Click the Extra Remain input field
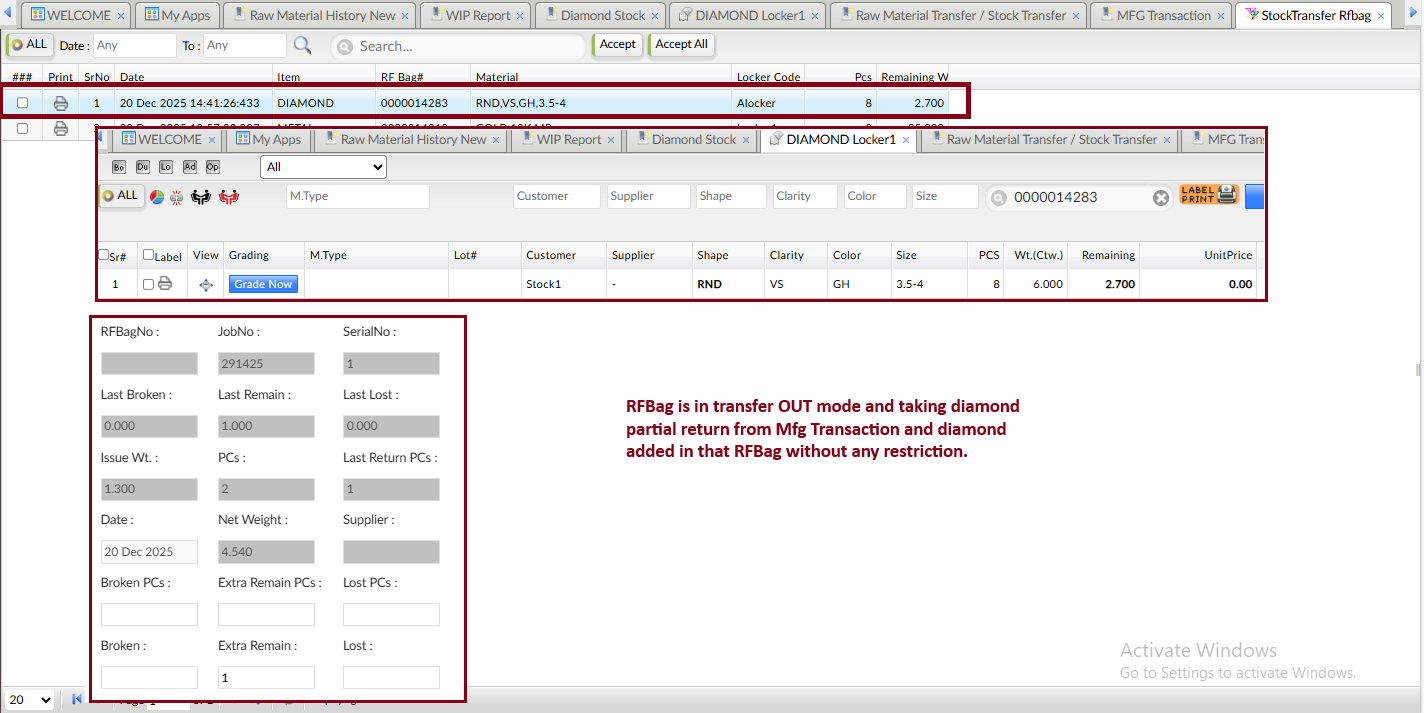Viewport: 1424px width, 713px height. click(266, 678)
